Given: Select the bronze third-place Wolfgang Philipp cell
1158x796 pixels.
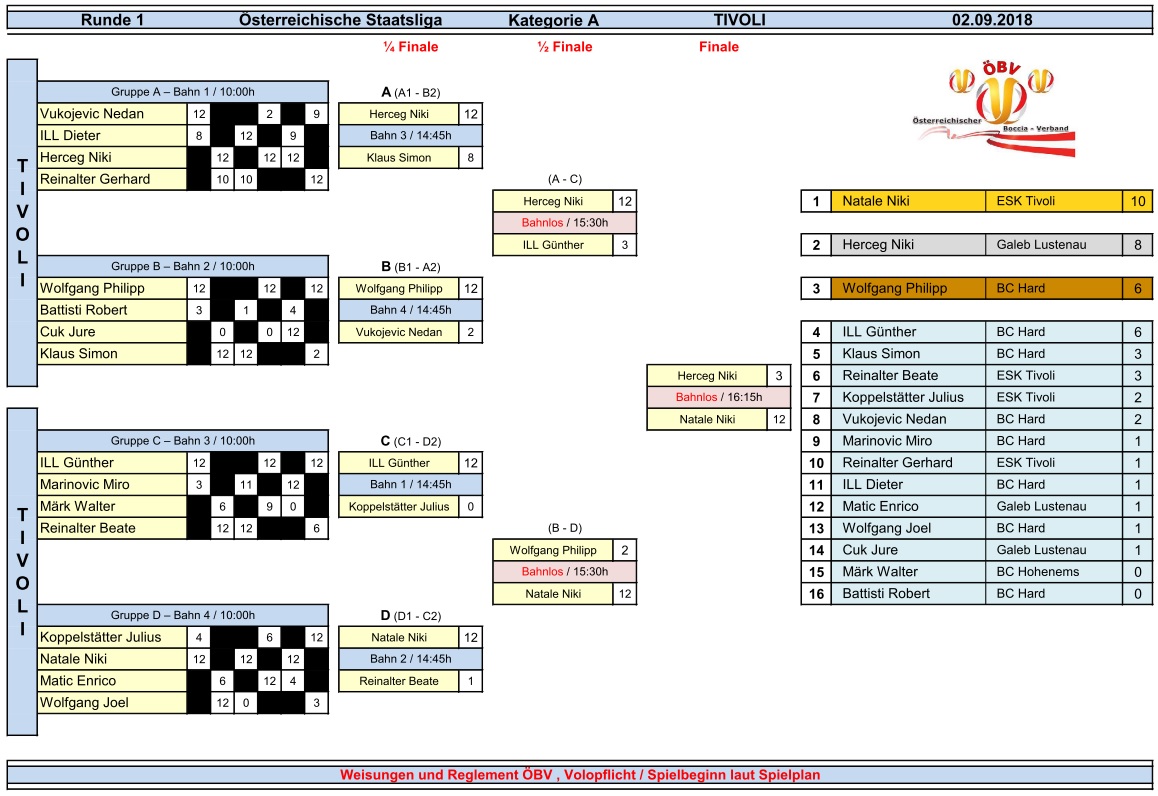Looking at the screenshot, I should (906, 289).
